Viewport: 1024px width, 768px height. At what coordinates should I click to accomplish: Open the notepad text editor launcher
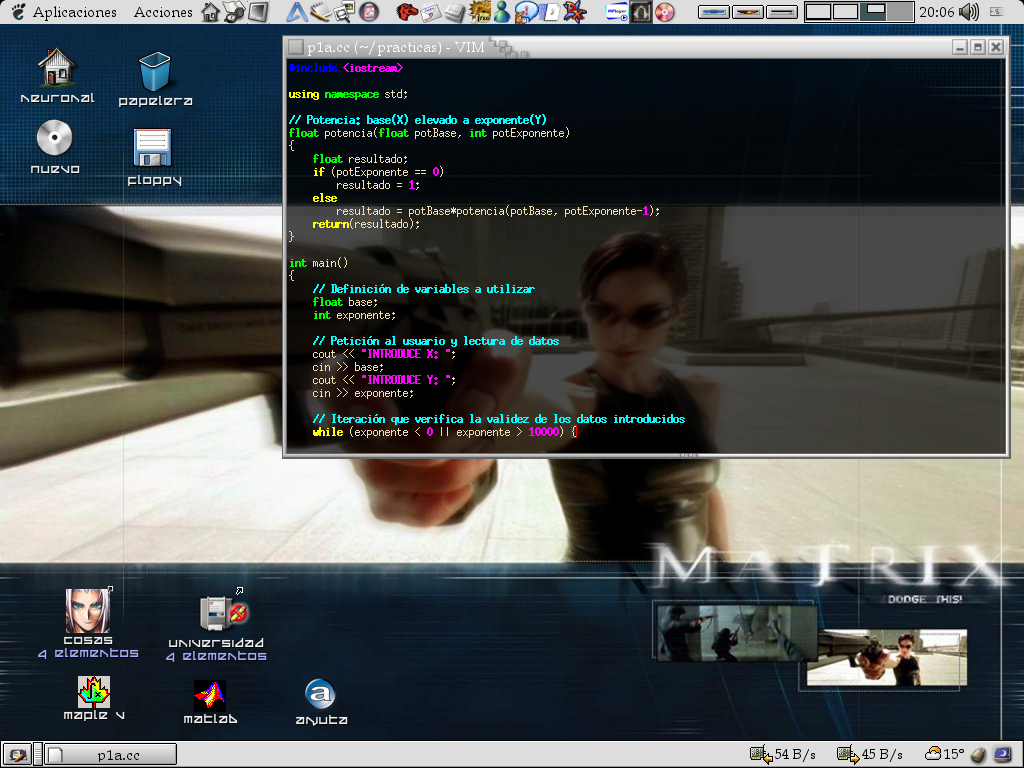[320, 12]
